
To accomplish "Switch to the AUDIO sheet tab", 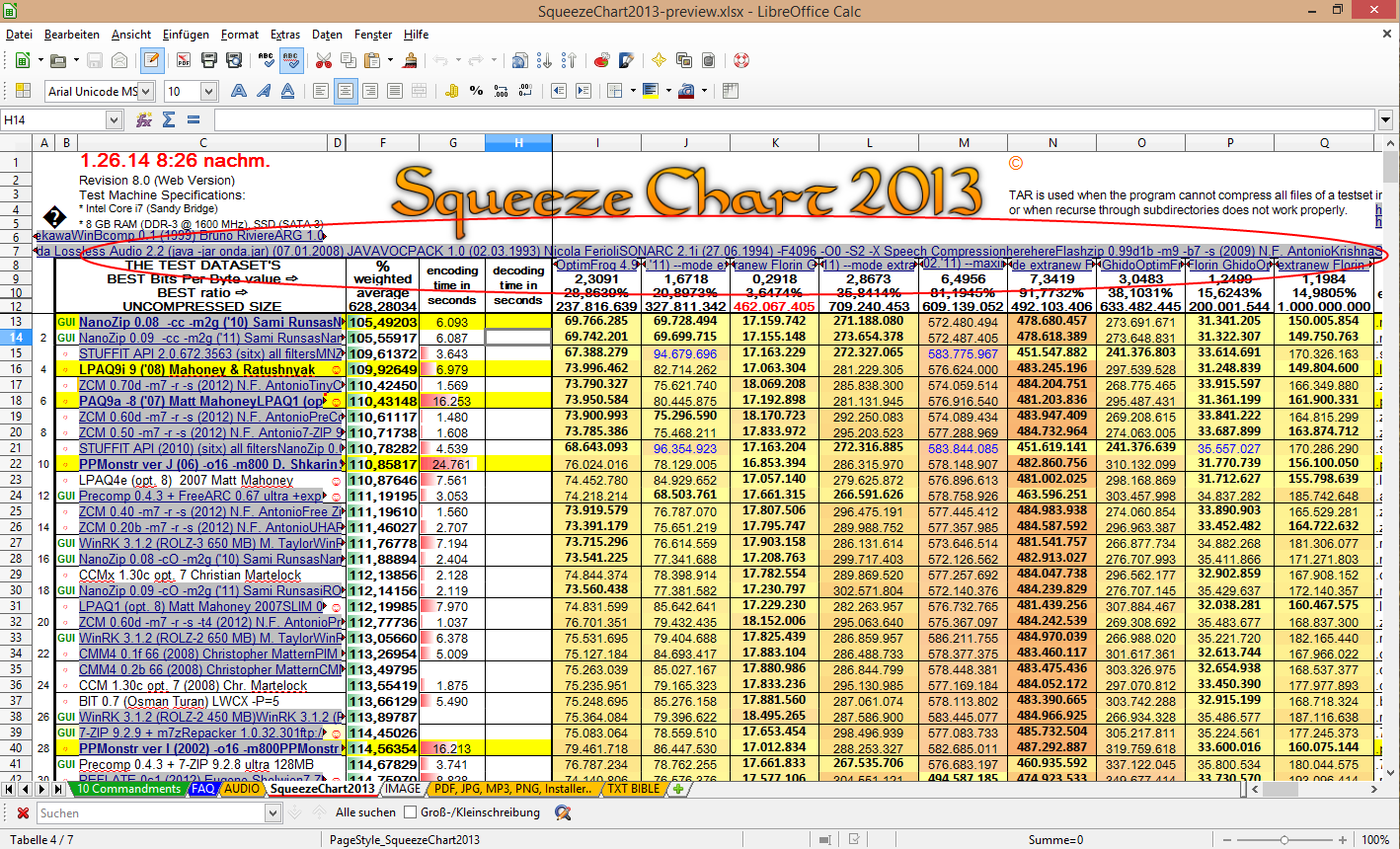I will click(242, 789).
